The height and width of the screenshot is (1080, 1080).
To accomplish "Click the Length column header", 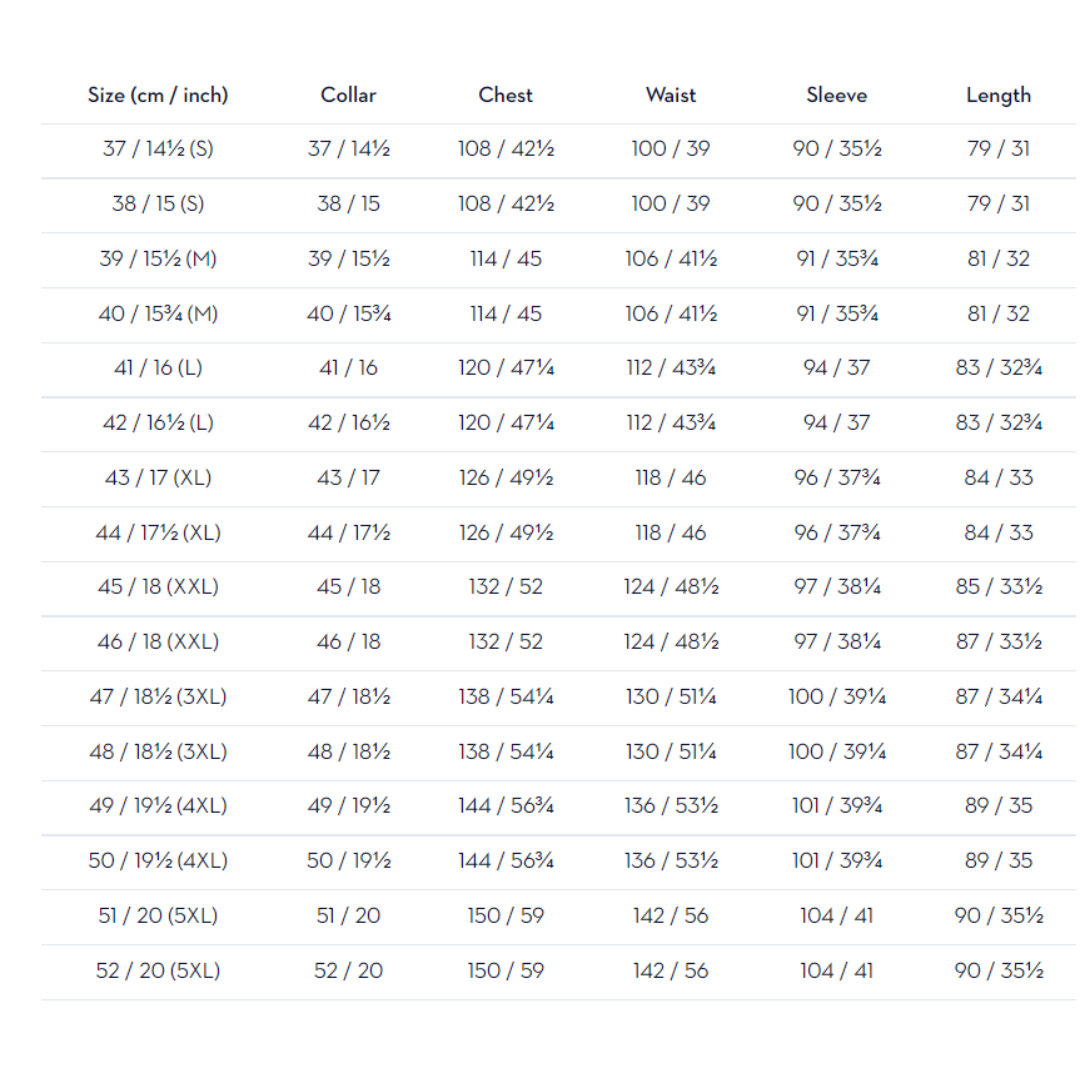I will [999, 95].
